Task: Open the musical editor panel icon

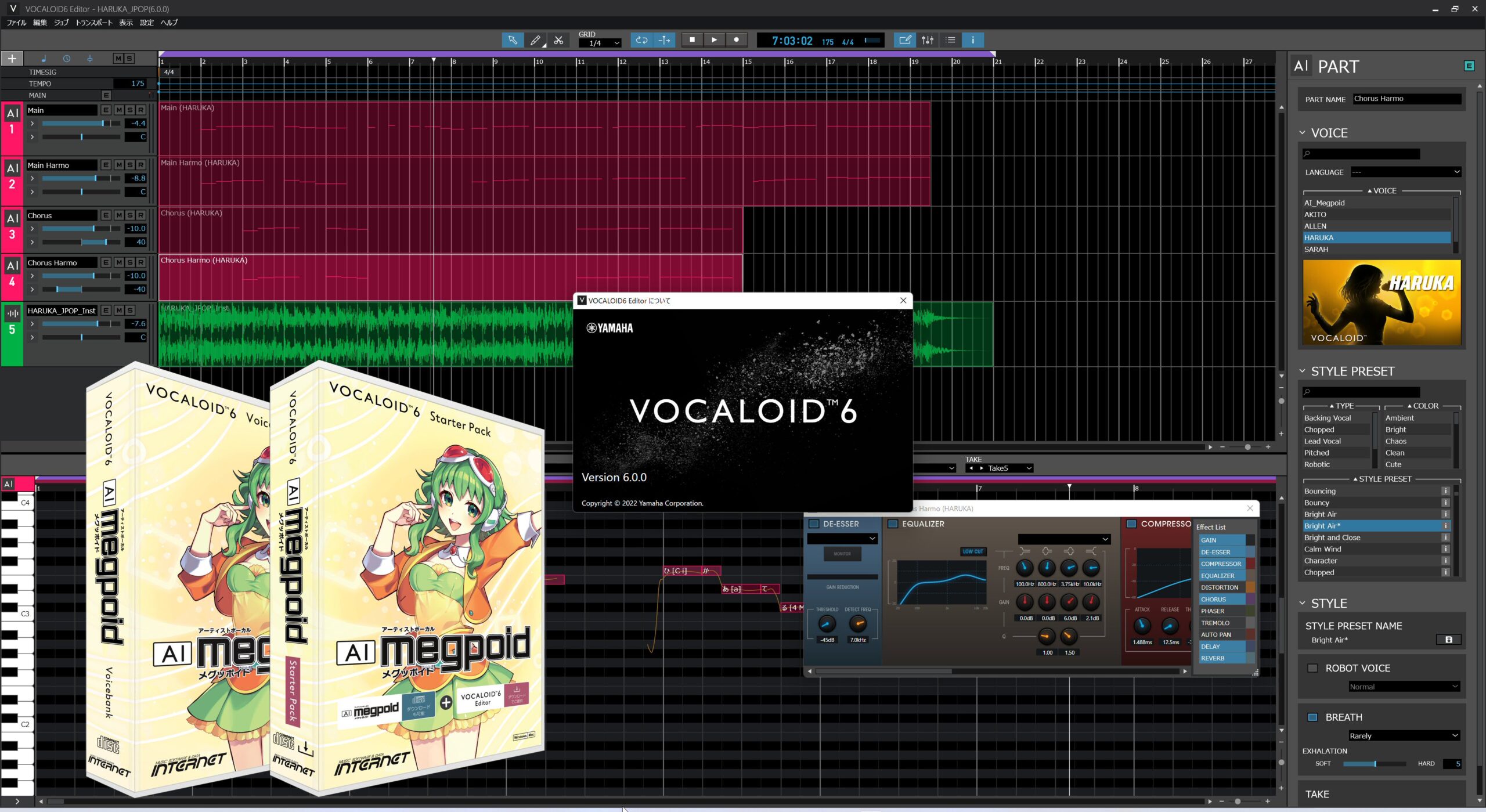Action: point(904,40)
